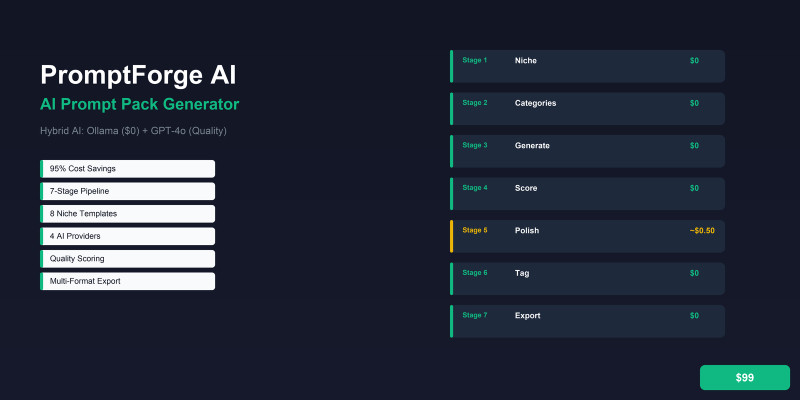Click the 8 Niche Templates badge

coord(127,214)
